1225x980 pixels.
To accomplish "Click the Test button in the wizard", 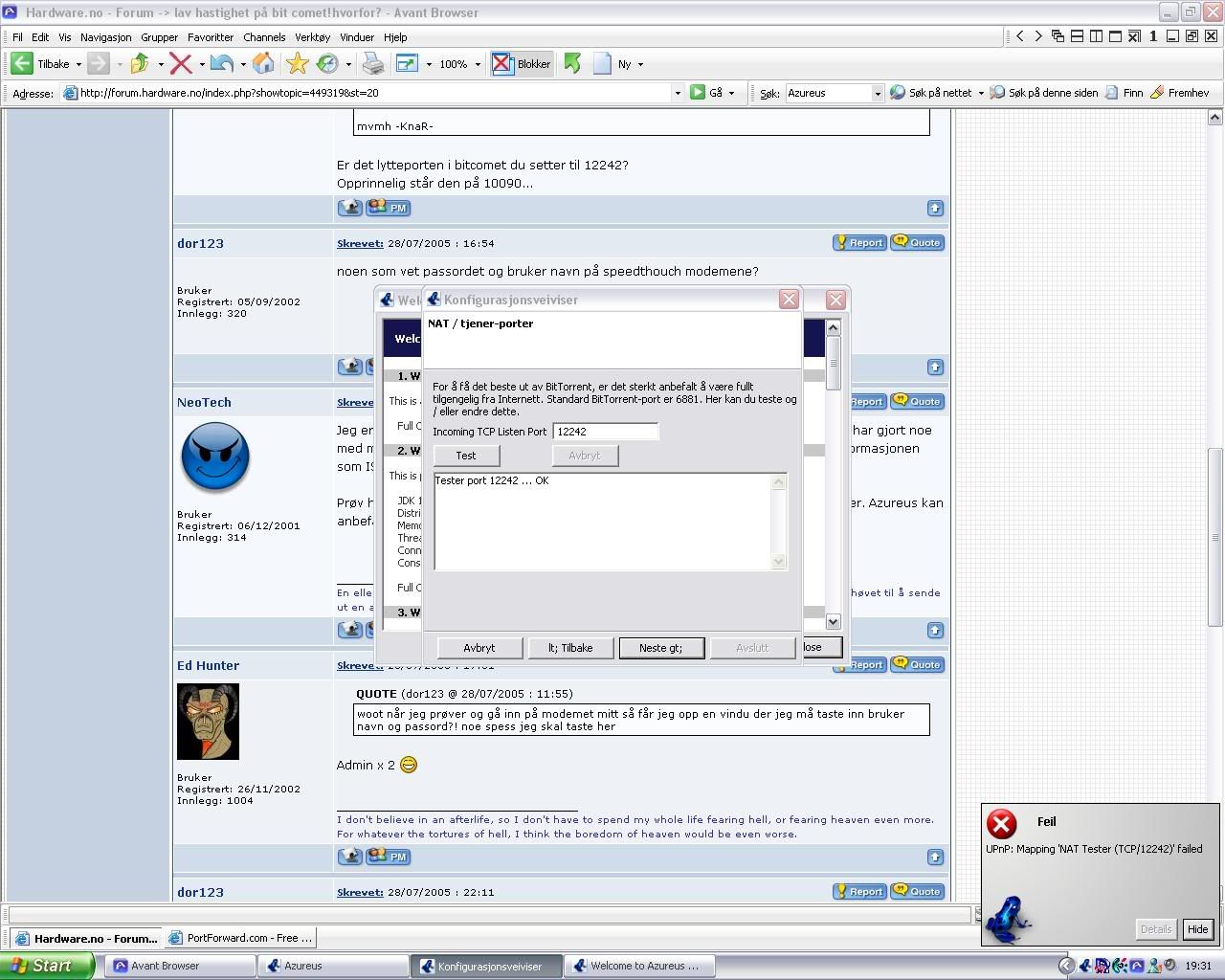I will [466, 456].
